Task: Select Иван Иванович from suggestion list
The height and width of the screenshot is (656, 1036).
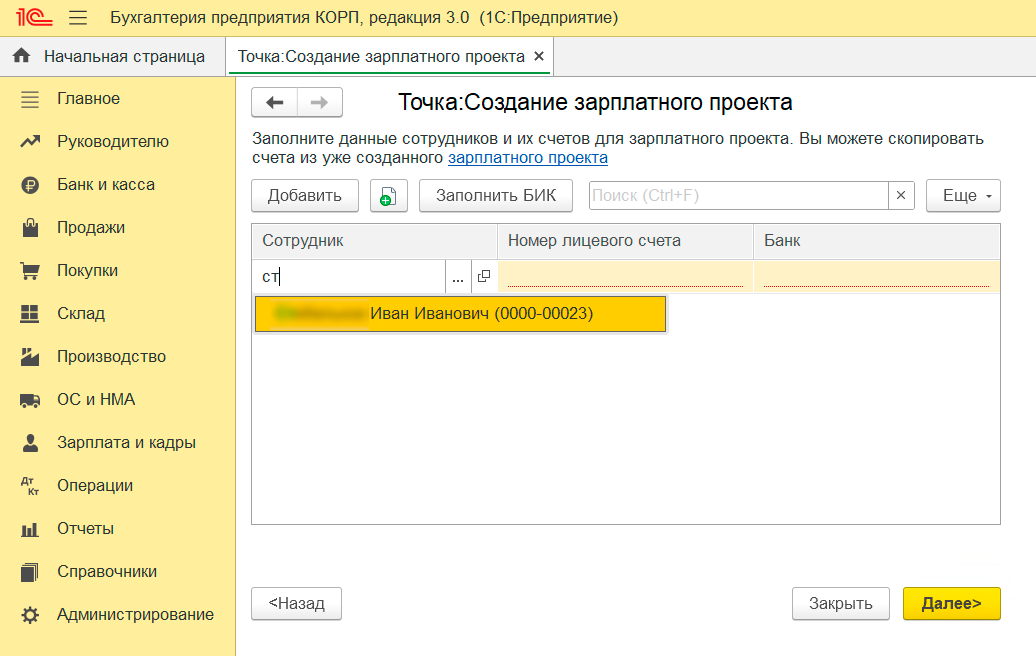Action: 460,314
